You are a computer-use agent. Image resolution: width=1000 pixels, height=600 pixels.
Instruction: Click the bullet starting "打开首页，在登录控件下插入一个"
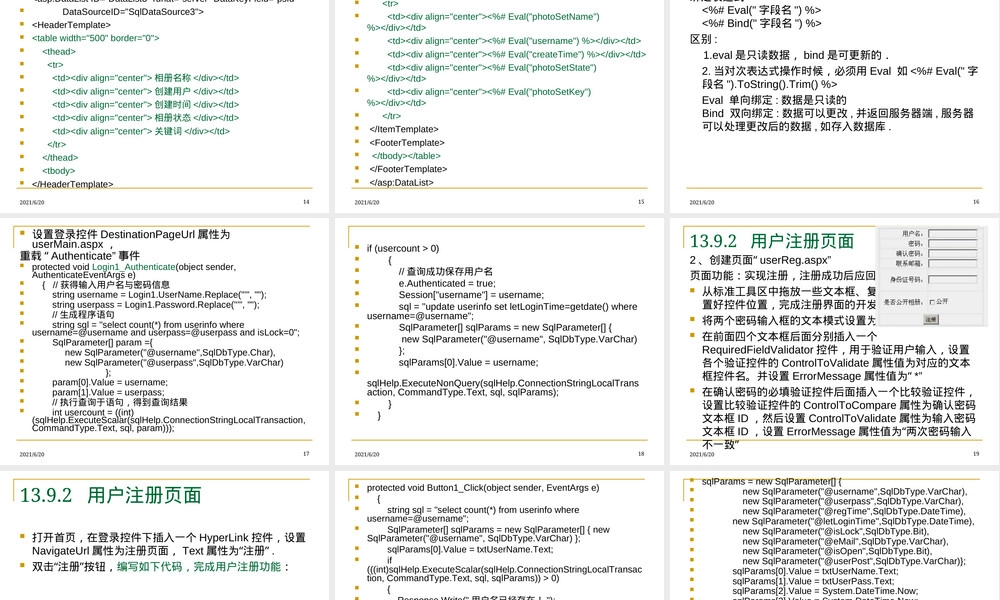coord(168,544)
